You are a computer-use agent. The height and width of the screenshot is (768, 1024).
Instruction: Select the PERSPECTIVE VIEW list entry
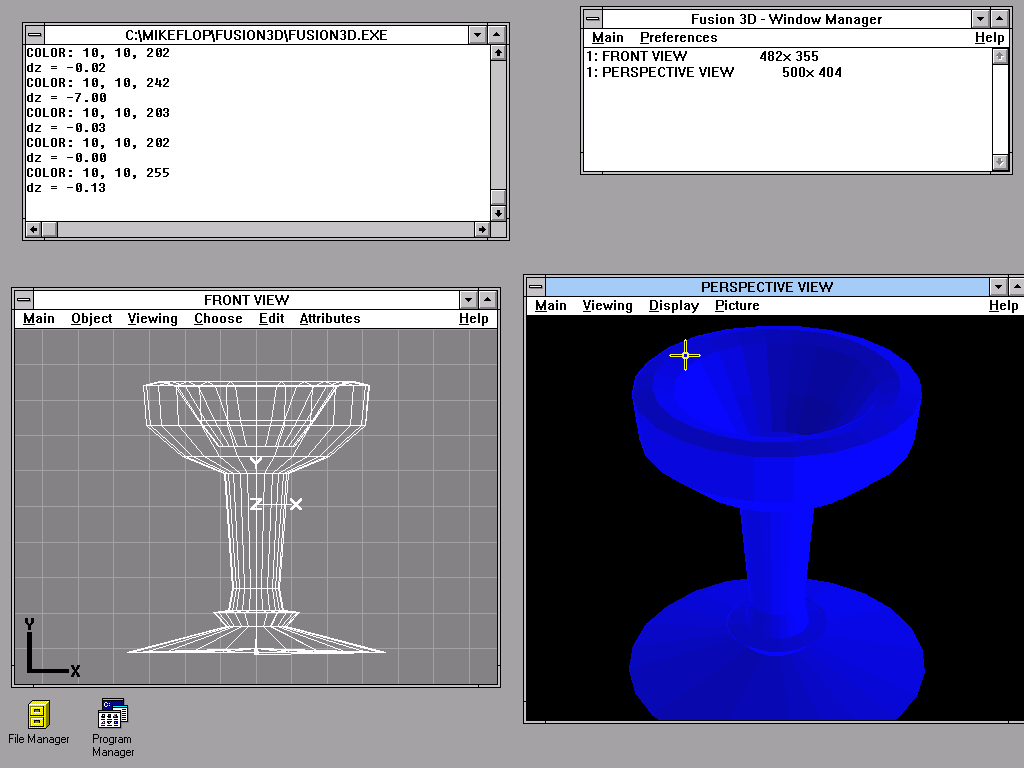pos(667,72)
